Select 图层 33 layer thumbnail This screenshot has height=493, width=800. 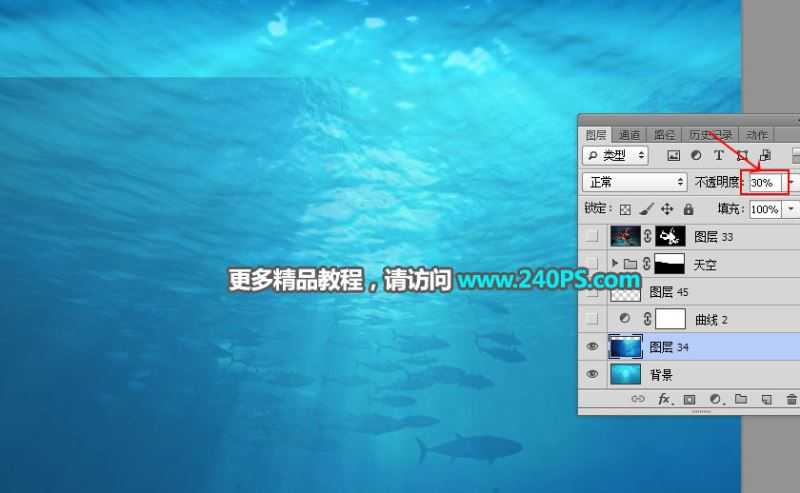click(626, 236)
